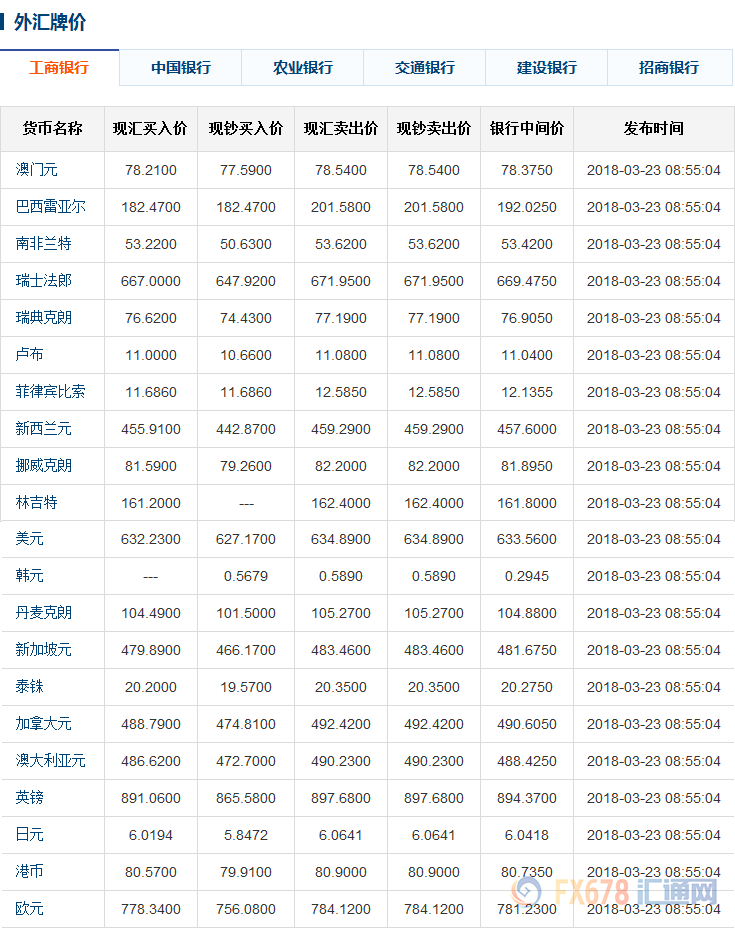The image size is (735, 928).
Task: Select the 工商银行 tab
Action: coord(59,67)
